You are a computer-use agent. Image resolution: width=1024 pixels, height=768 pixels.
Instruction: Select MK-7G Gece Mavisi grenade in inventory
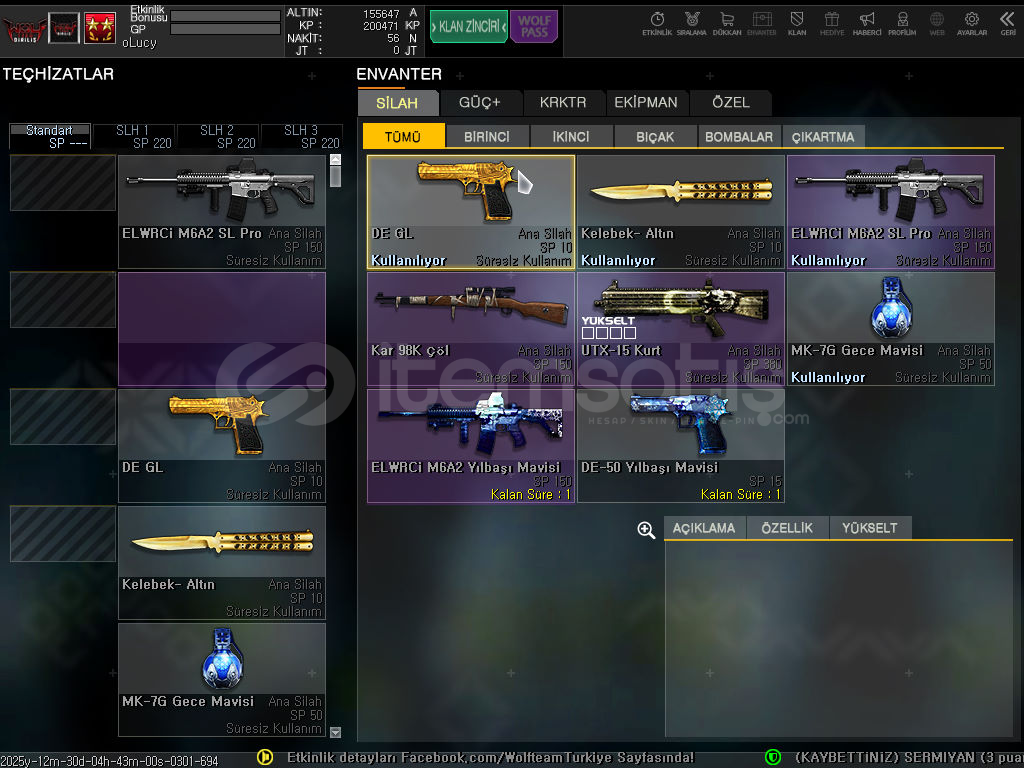click(x=891, y=329)
